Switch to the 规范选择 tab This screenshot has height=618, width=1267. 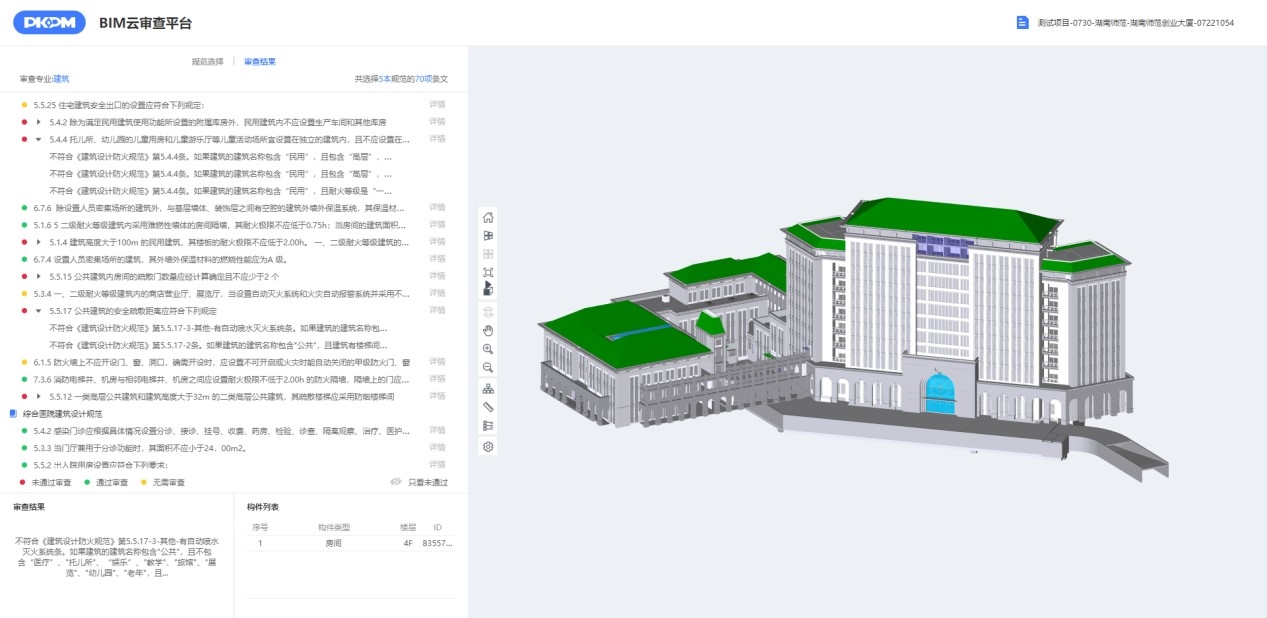208,61
